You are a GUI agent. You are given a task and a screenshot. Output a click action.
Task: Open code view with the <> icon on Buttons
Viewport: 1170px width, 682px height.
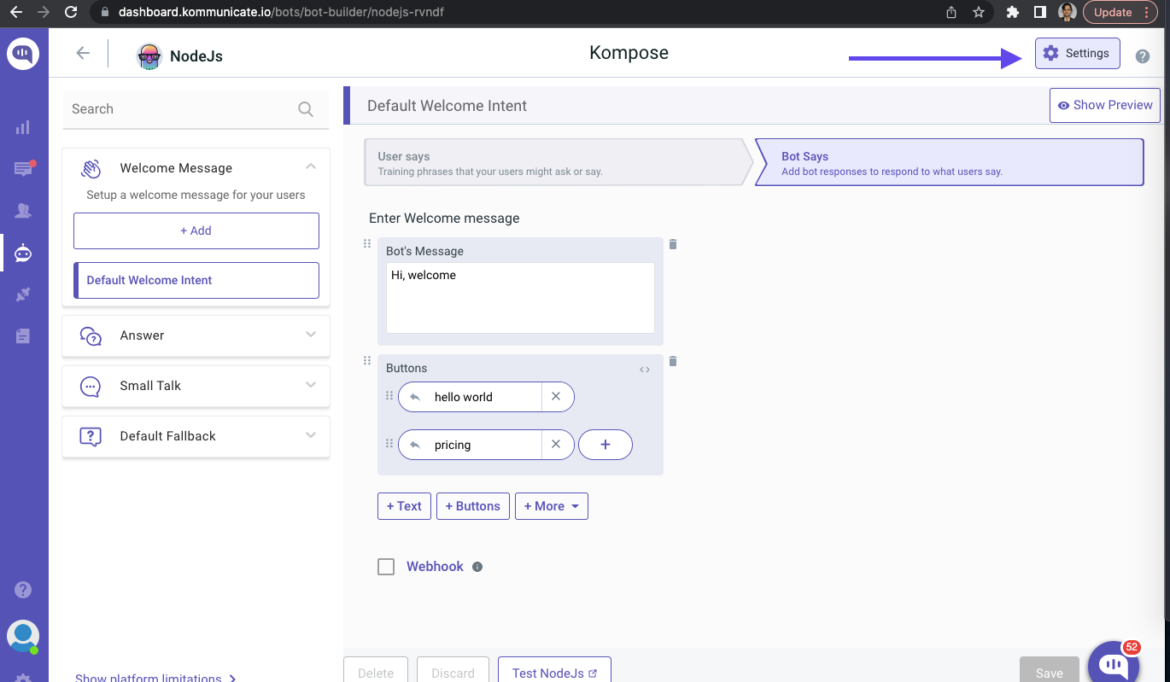point(644,369)
